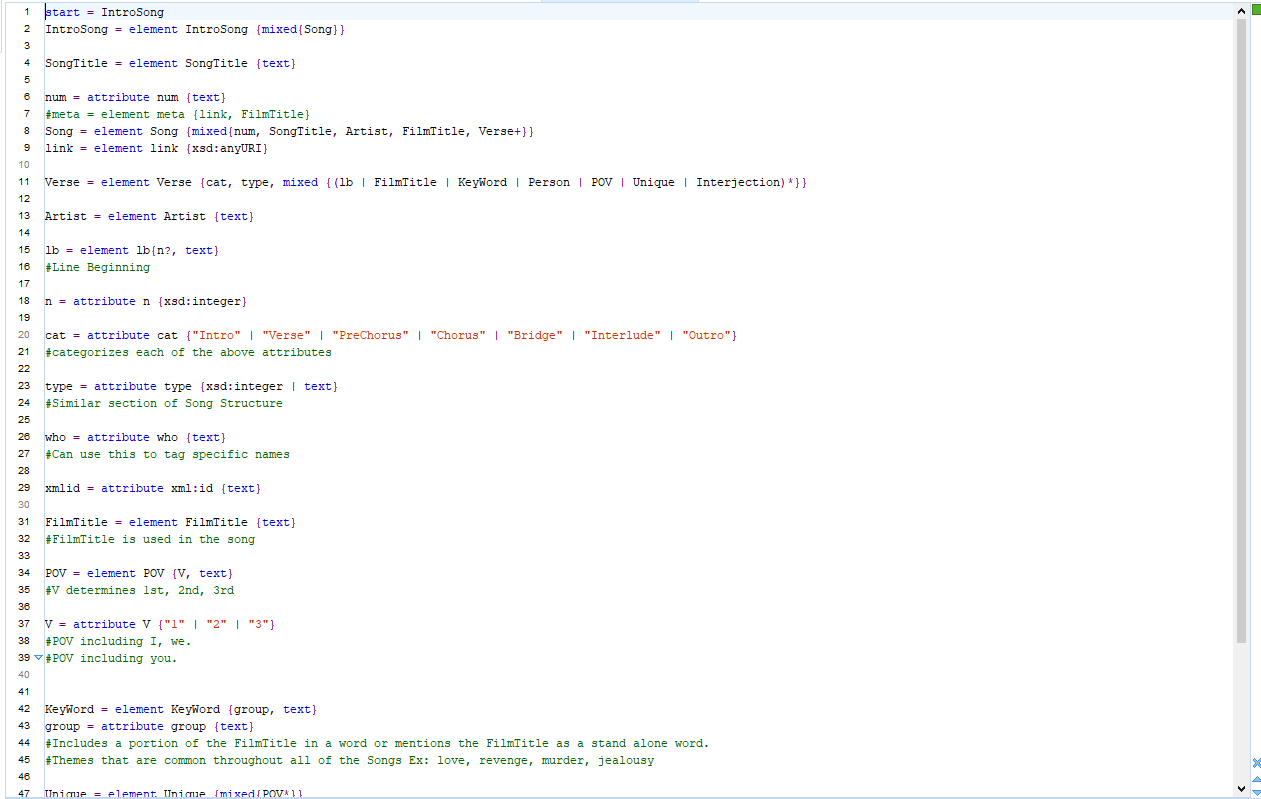Click the '#Can use this to tag specific names' comment
1261x799 pixels.
168,454
